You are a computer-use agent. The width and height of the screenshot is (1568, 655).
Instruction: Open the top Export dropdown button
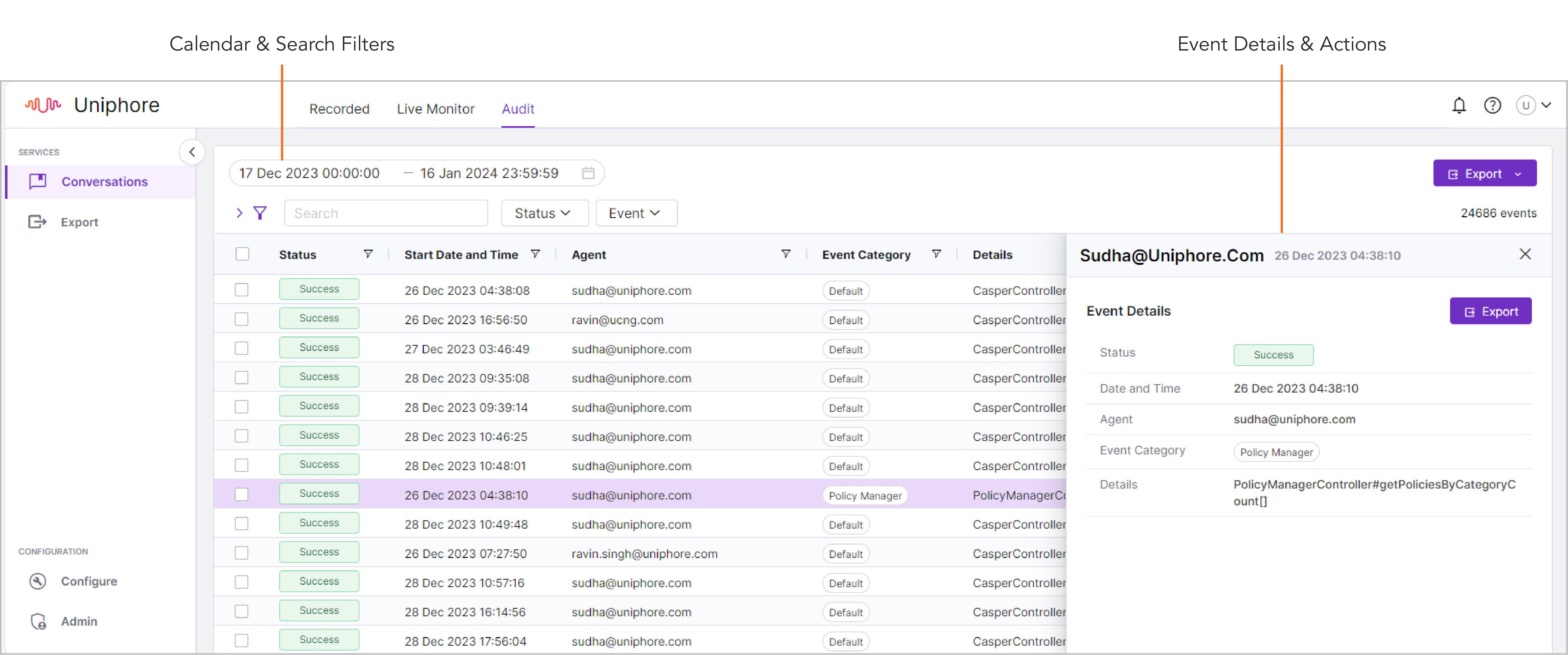tap(1485, 174)
